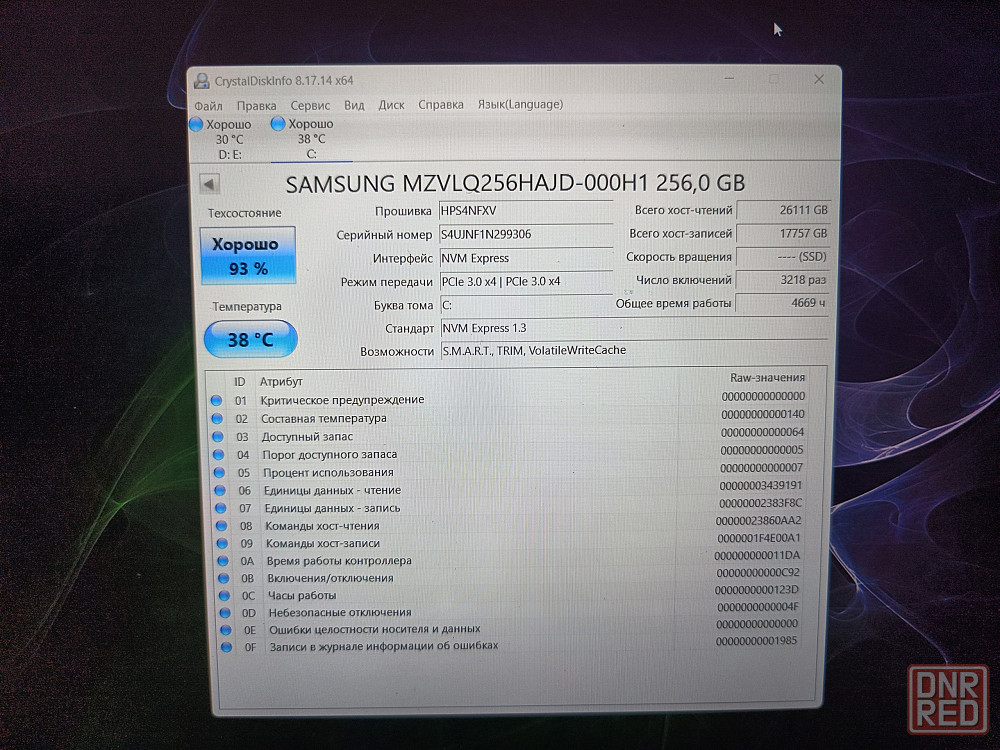Open the Вид menu
The image size is (1000, 750).
point(354,105)
